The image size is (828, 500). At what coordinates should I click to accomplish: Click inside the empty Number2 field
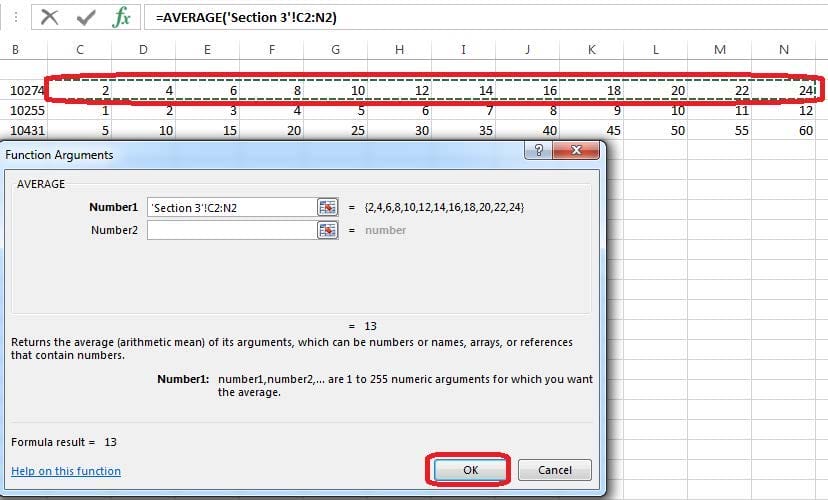click(230, 230)
